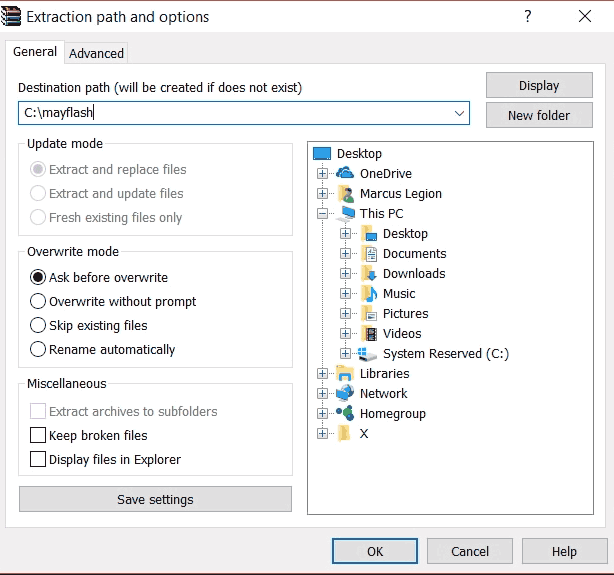Click the X folder icon
Image resolution: width=614 pixels, height=575 pixels.
point(344,433)
